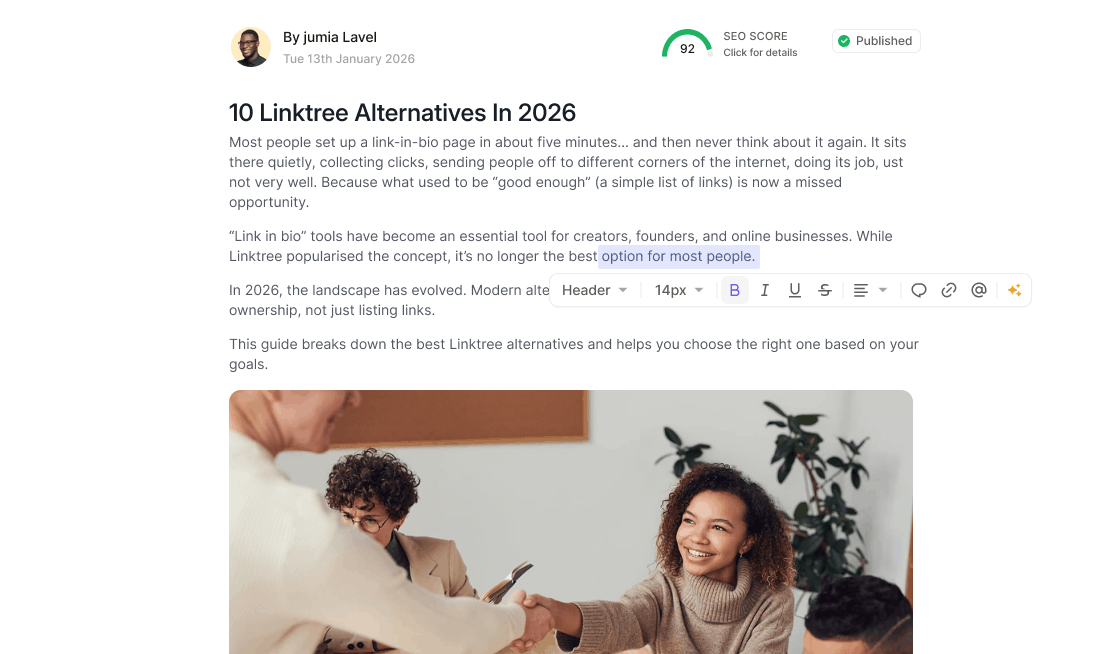
Task: Click the text alignment icon
Action: 860,290
